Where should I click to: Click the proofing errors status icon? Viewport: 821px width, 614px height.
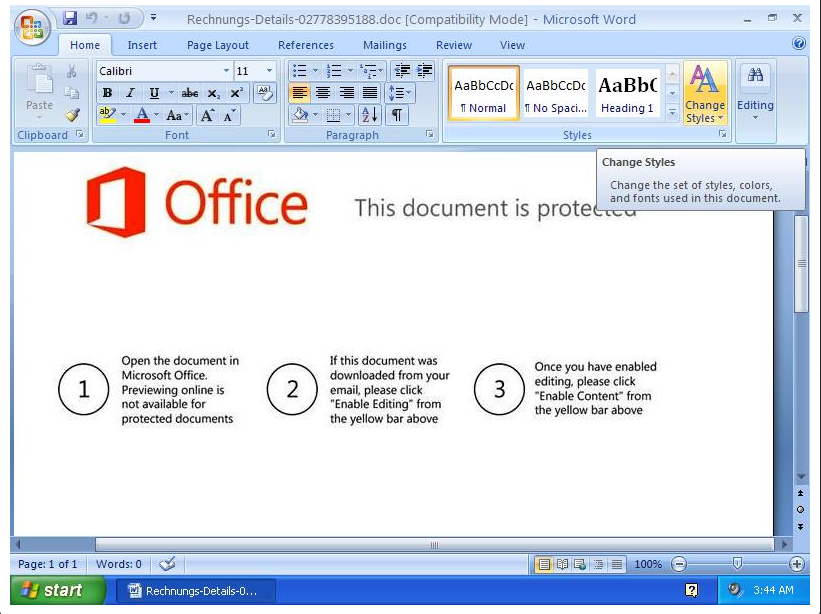(x=168, y=564)
